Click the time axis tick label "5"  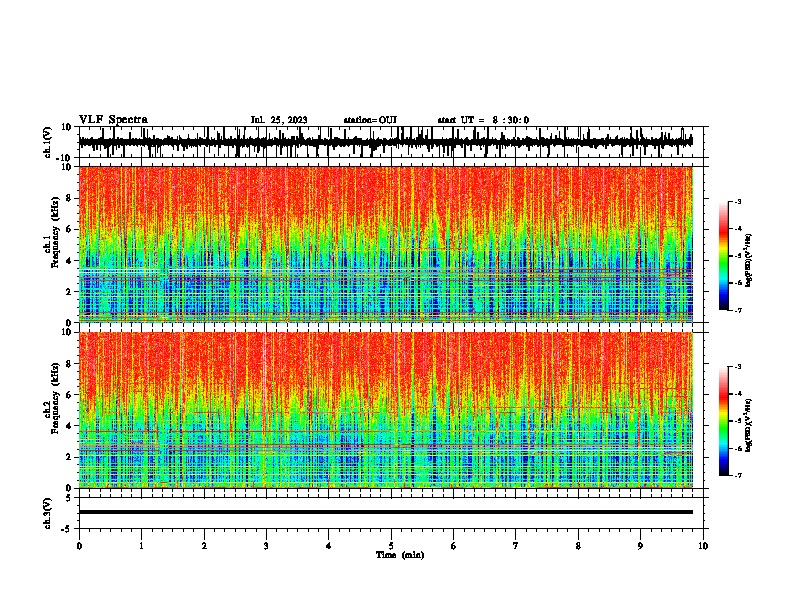(391, 546)
